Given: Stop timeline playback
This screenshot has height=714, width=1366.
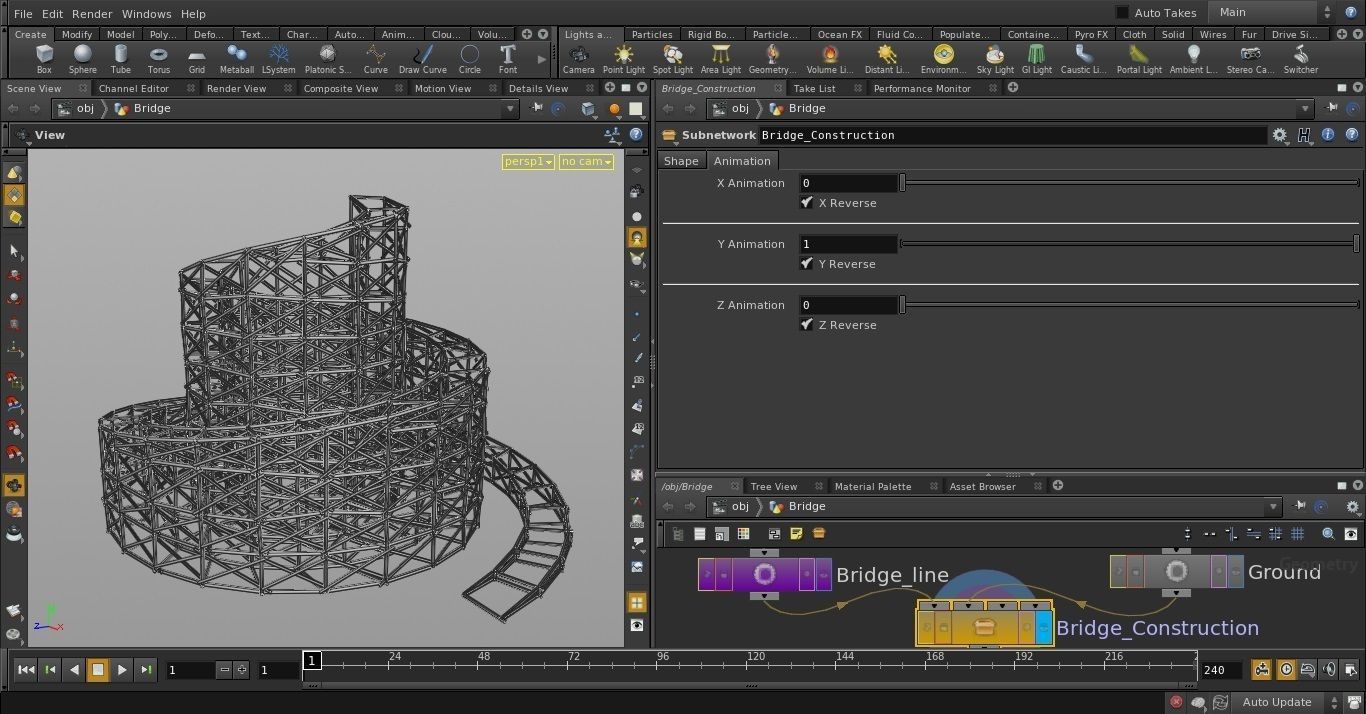Looking at the screenshot, I should click(98, 670).
